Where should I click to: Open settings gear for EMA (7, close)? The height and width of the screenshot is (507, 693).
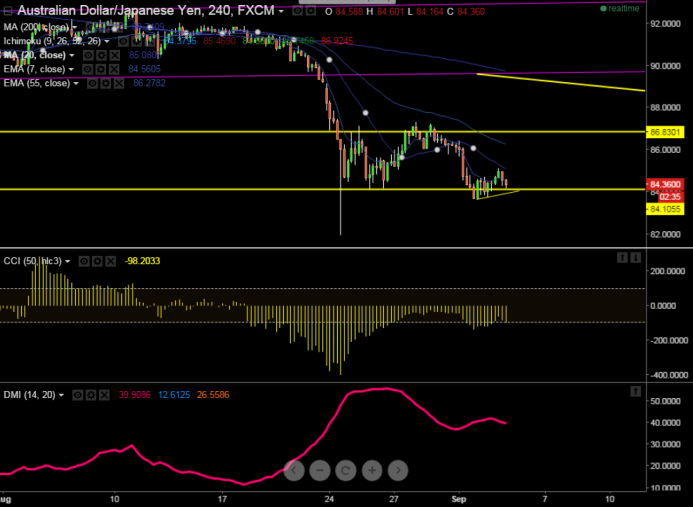tap(101, 69)
